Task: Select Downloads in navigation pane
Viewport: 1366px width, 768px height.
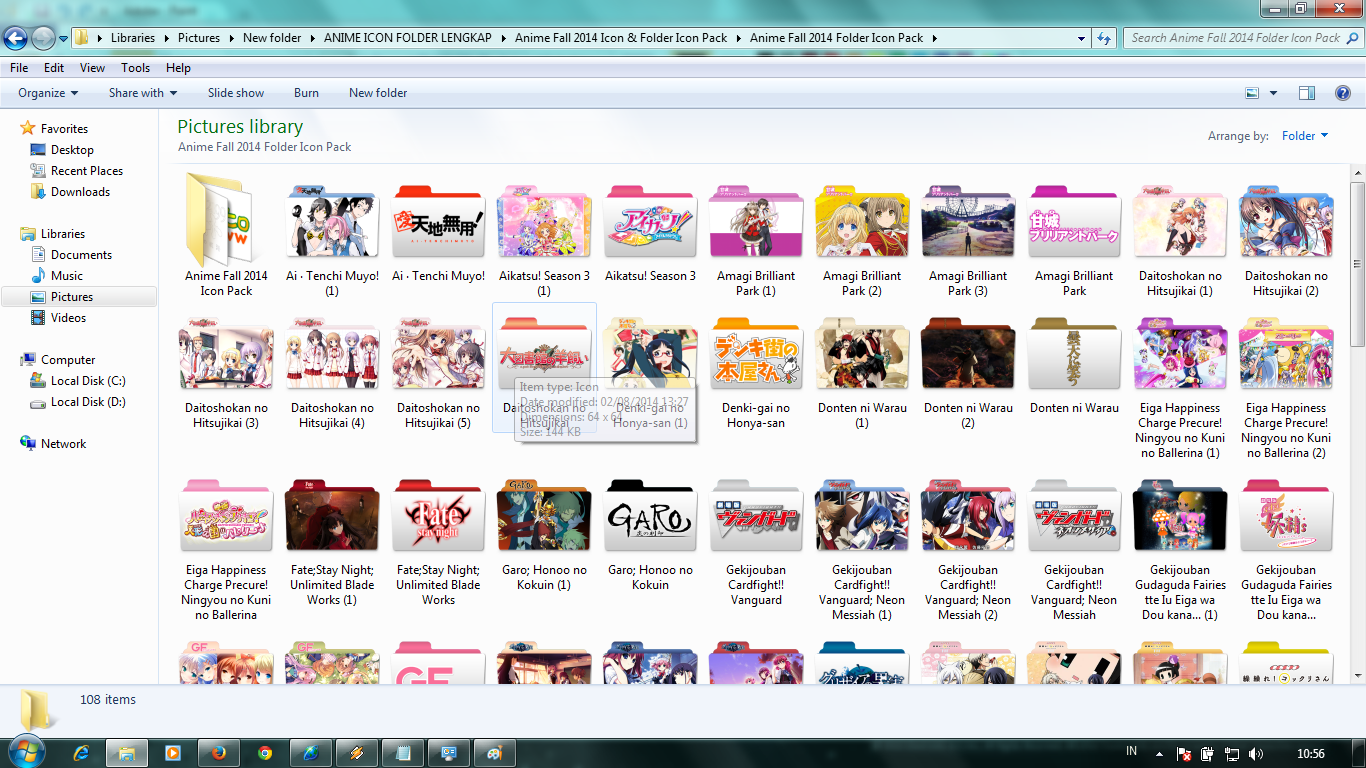Action: pos(80,192)
